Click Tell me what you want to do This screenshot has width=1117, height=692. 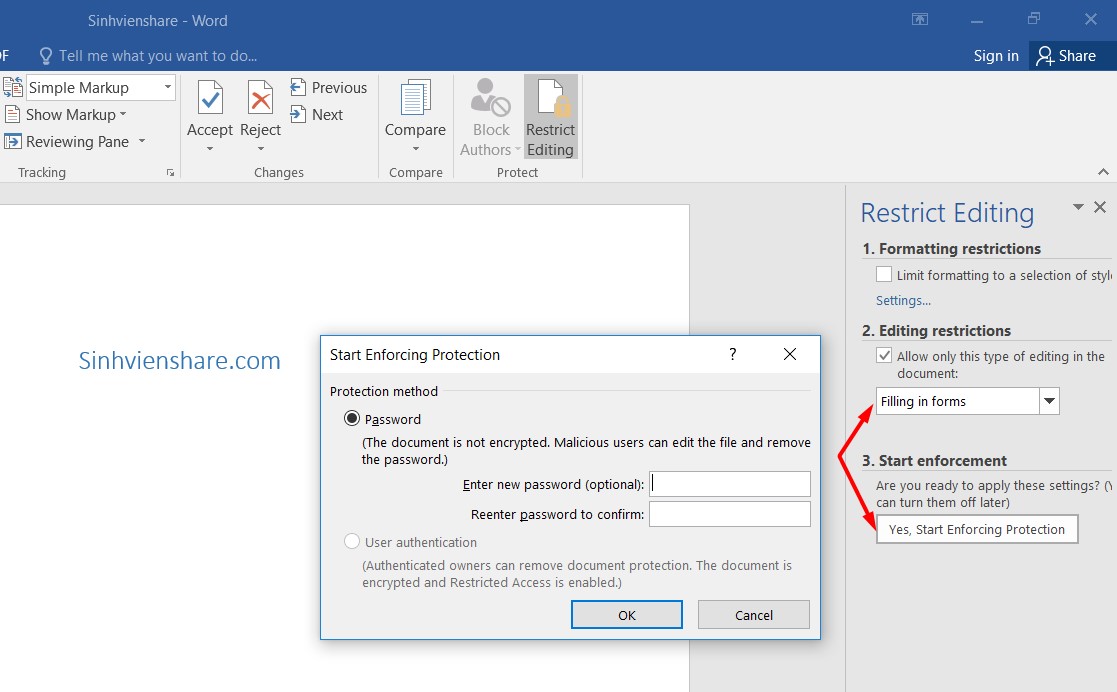point(157,56)
